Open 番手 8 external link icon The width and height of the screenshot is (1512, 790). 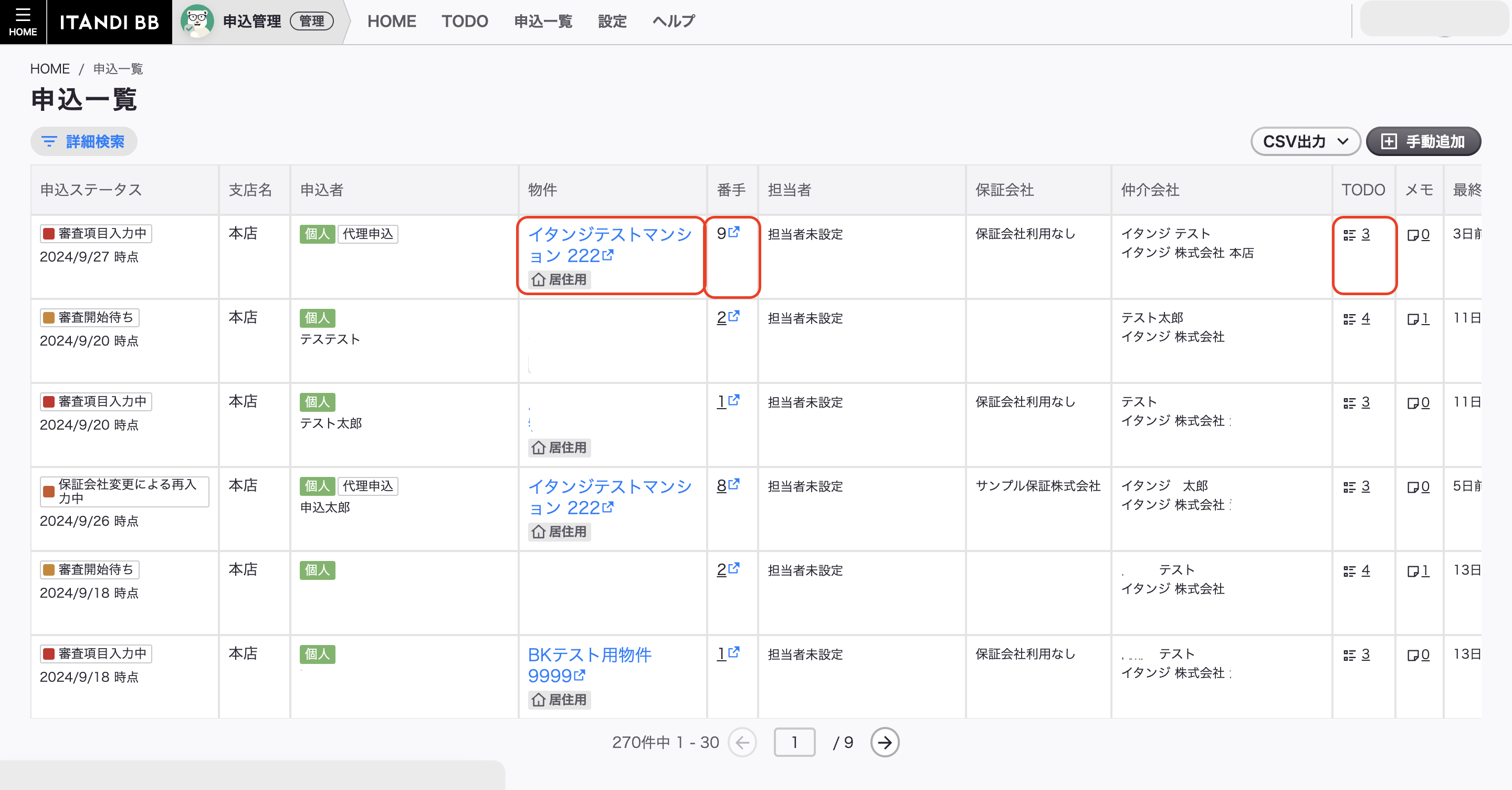point(734,484)
